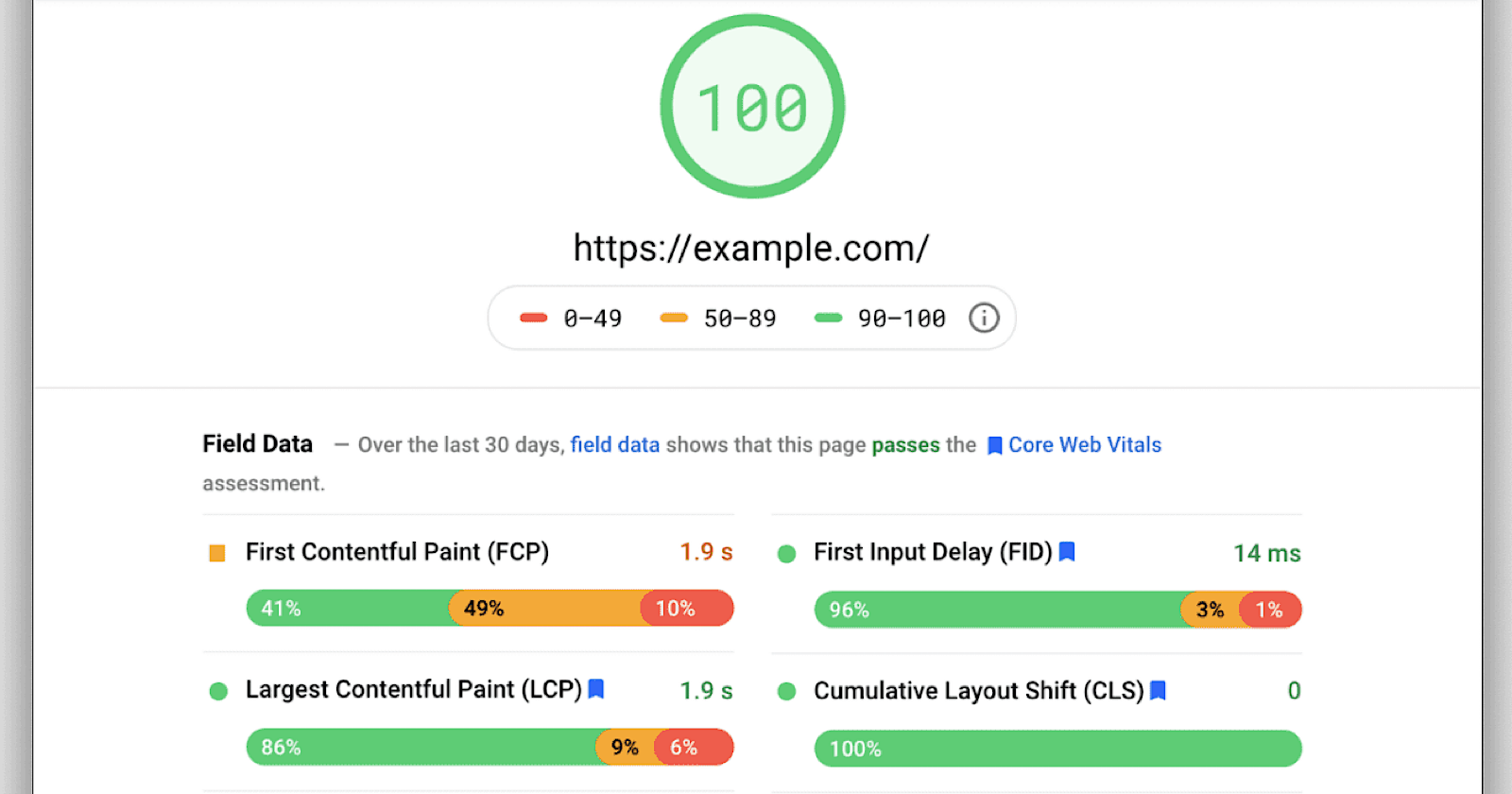Click the bookmark icon beside Cumulative Layout Shift
The image size is (1512, 794).
coord(1160,691)
